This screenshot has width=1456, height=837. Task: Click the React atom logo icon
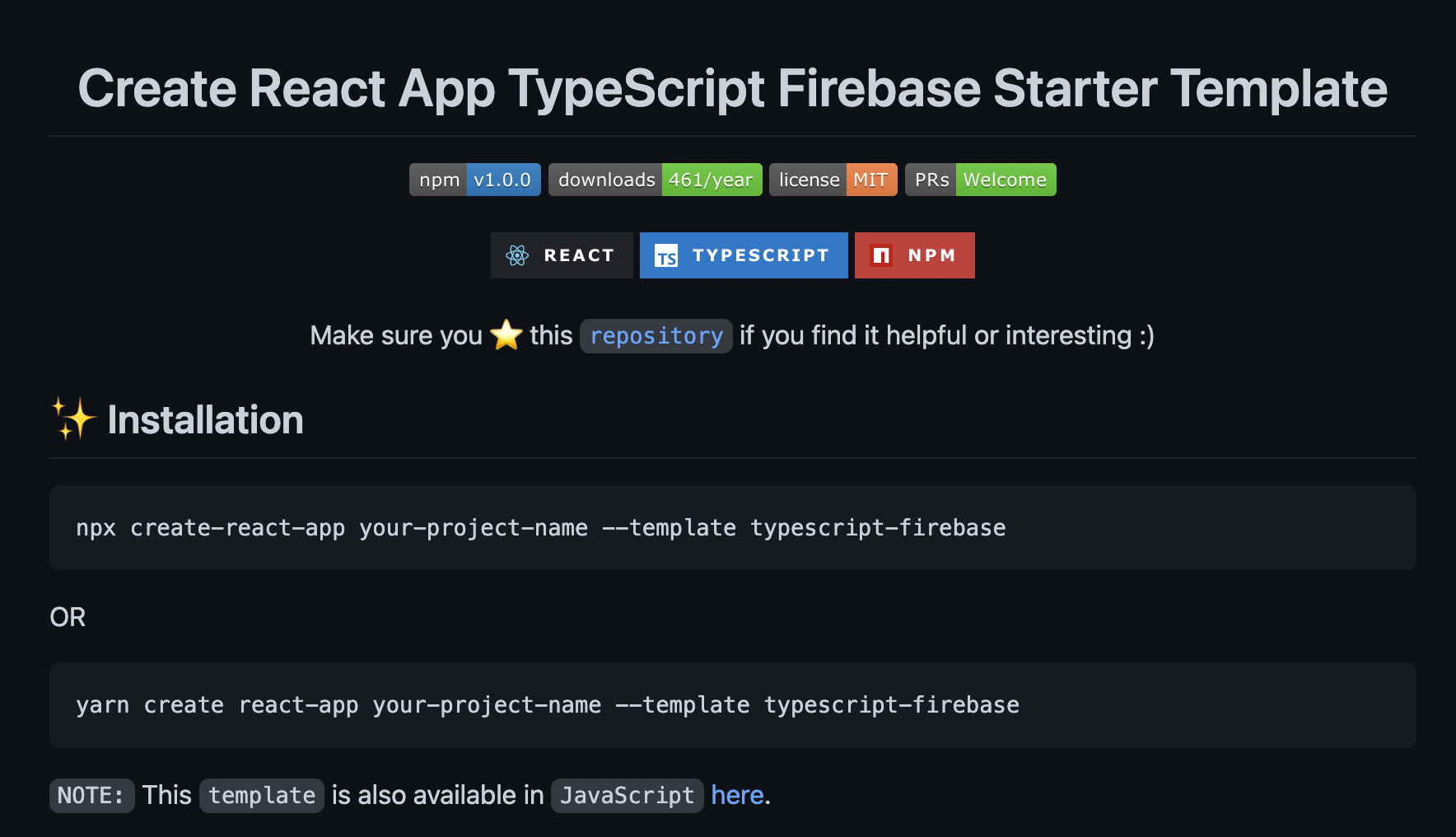click(x=517, y=255)
